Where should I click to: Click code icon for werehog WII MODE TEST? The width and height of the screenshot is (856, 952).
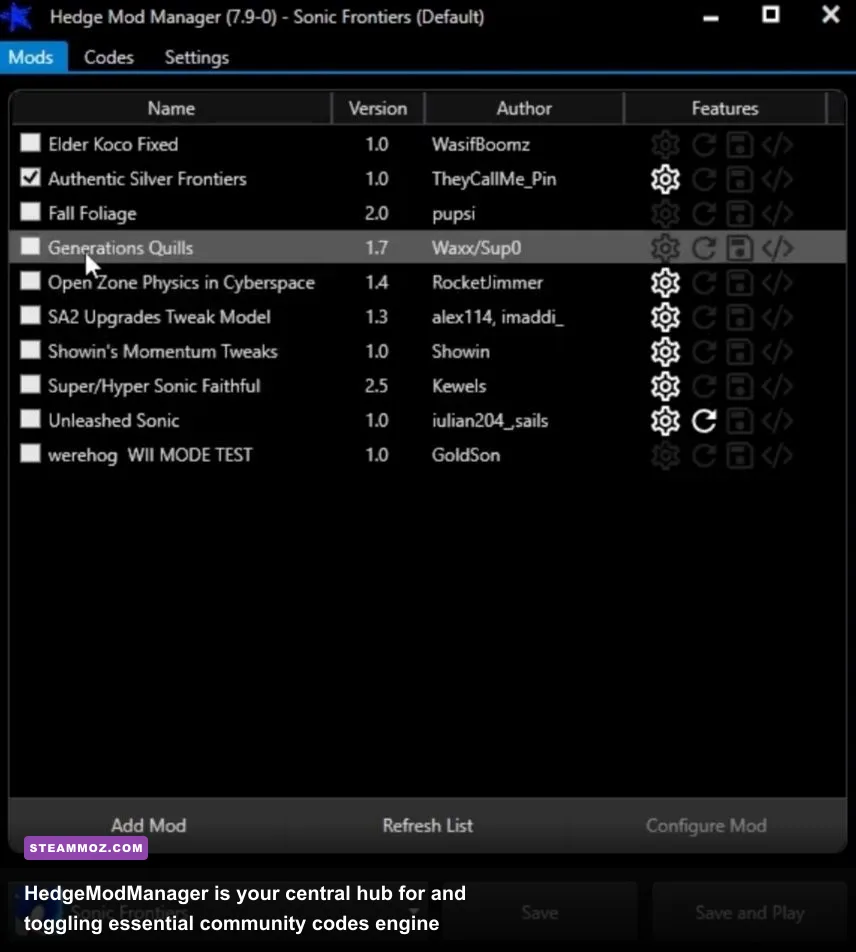[778, 455]
